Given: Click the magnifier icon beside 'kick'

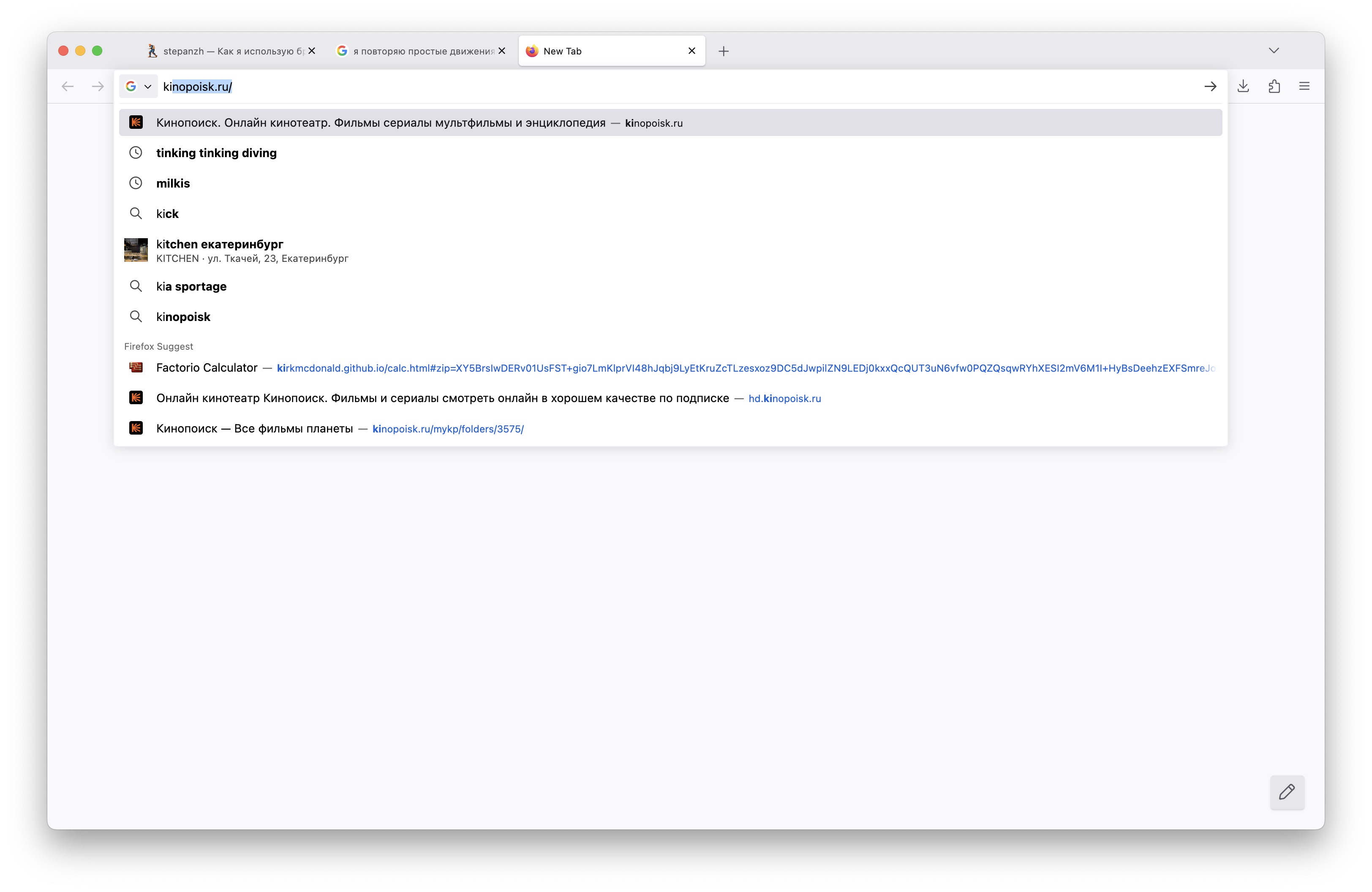Looking at the screenshot, I should pyautogui.click(x=136, y=214).
